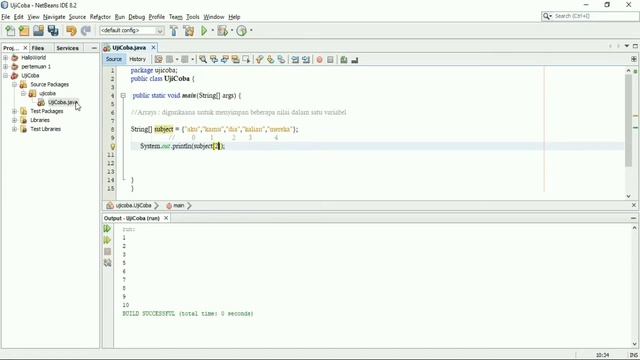The height and width of the screenshot is (360, 640).
Task: Close the Projects panel tab
Action: tap(25, 48)
